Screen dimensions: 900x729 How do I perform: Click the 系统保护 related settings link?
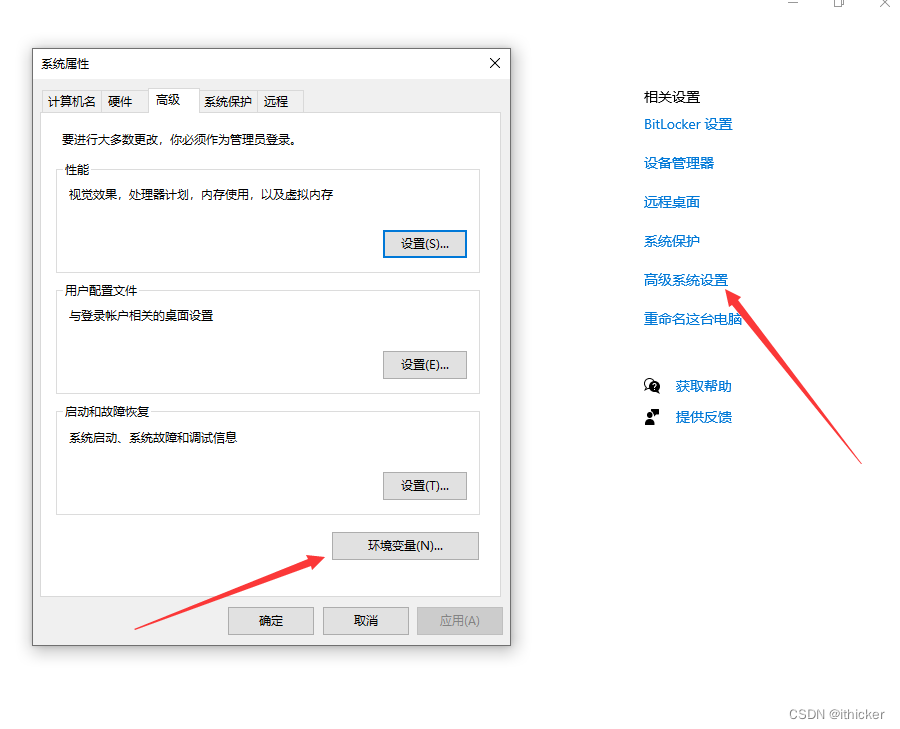point(671,240)
